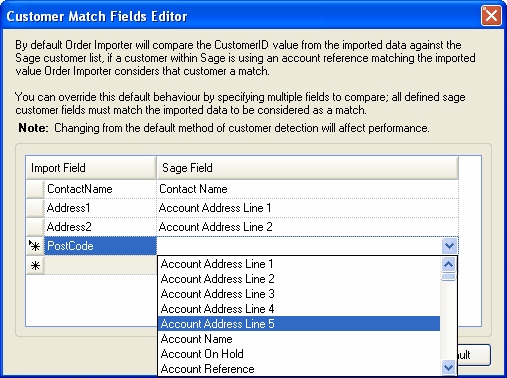The image size is (507, 378).
Task: Choose Account Address Line 4 from list
Action: pyautogui.click(x=299, y=309)
